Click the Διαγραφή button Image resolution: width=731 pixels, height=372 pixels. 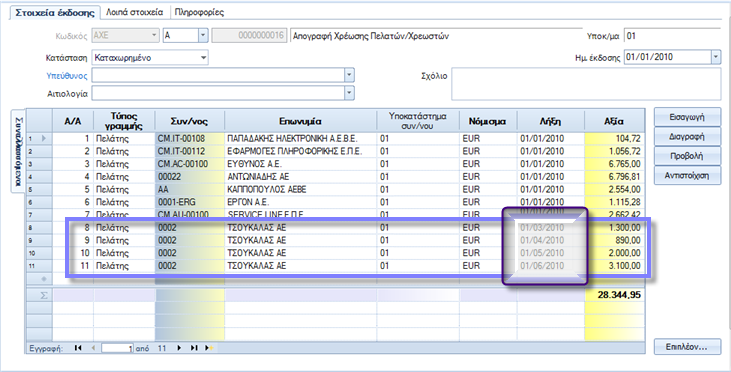(687, 137)
